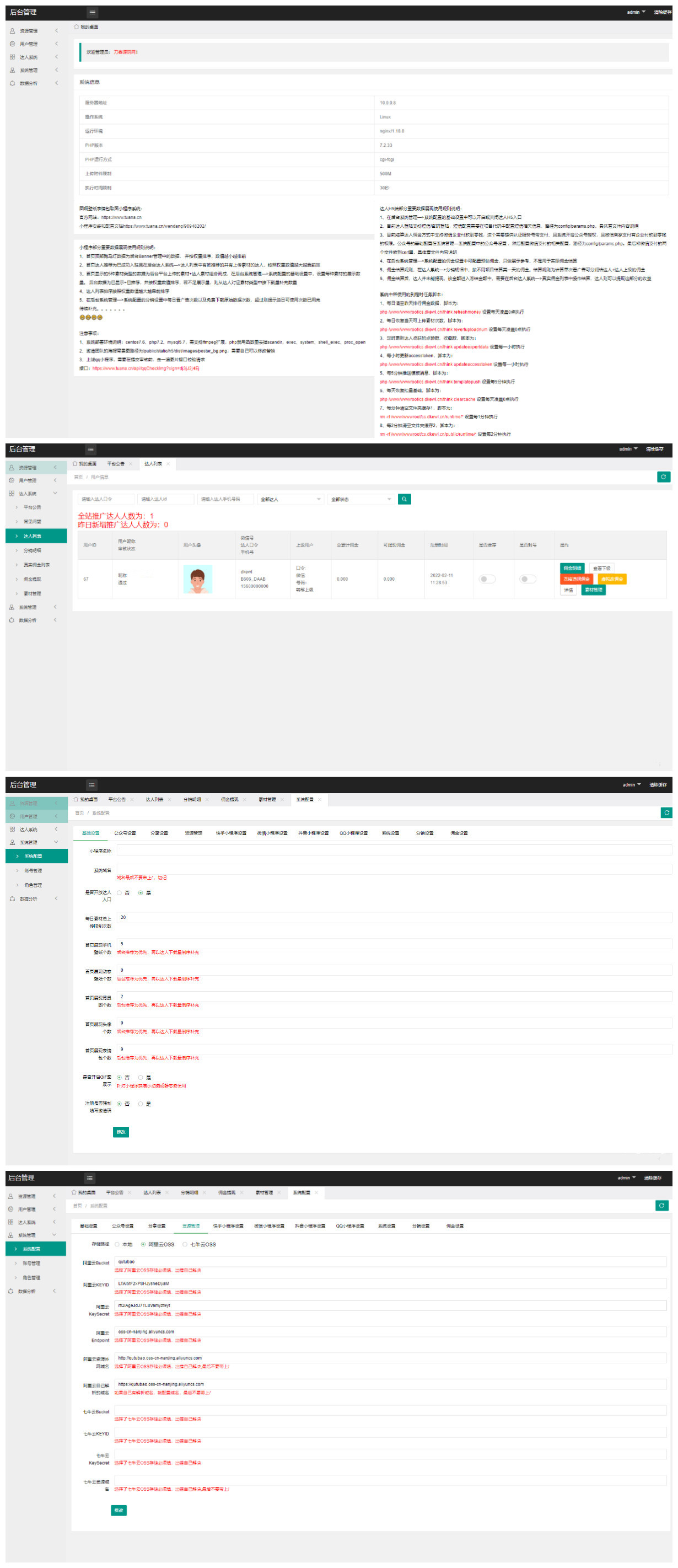
Task: Click the green search magnifier button
Action: click(x=404, y=499)
